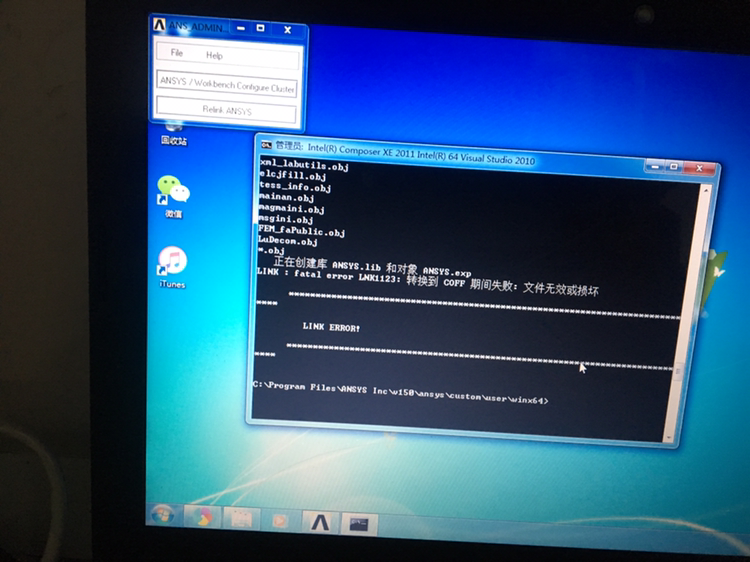Click the 'FEM_faPublic.obj' line
750x562 pixels.
(301, 231)
